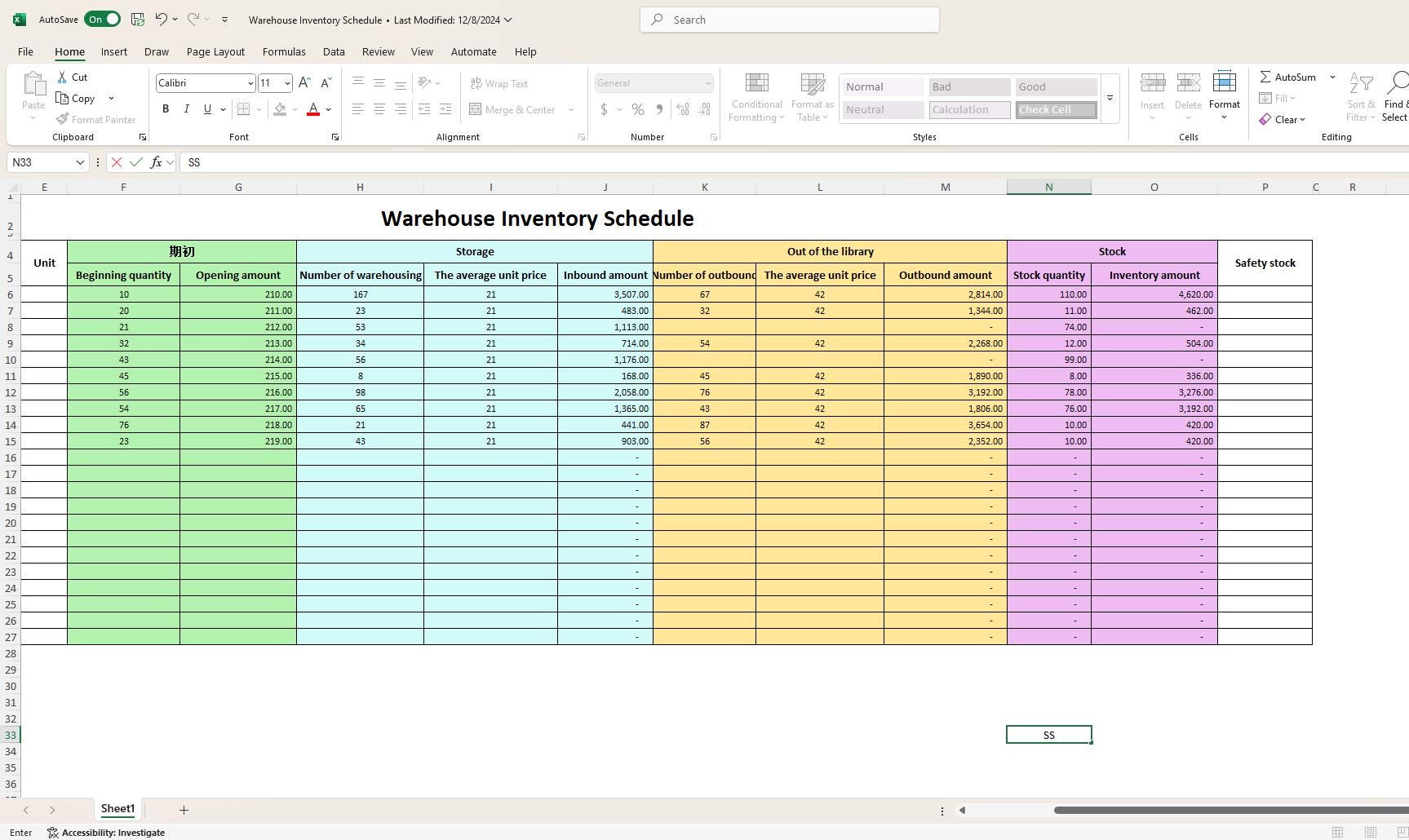Viewport: 1409px width, 840px height.
Task: Apply percent number format
Action: point(637,109)
